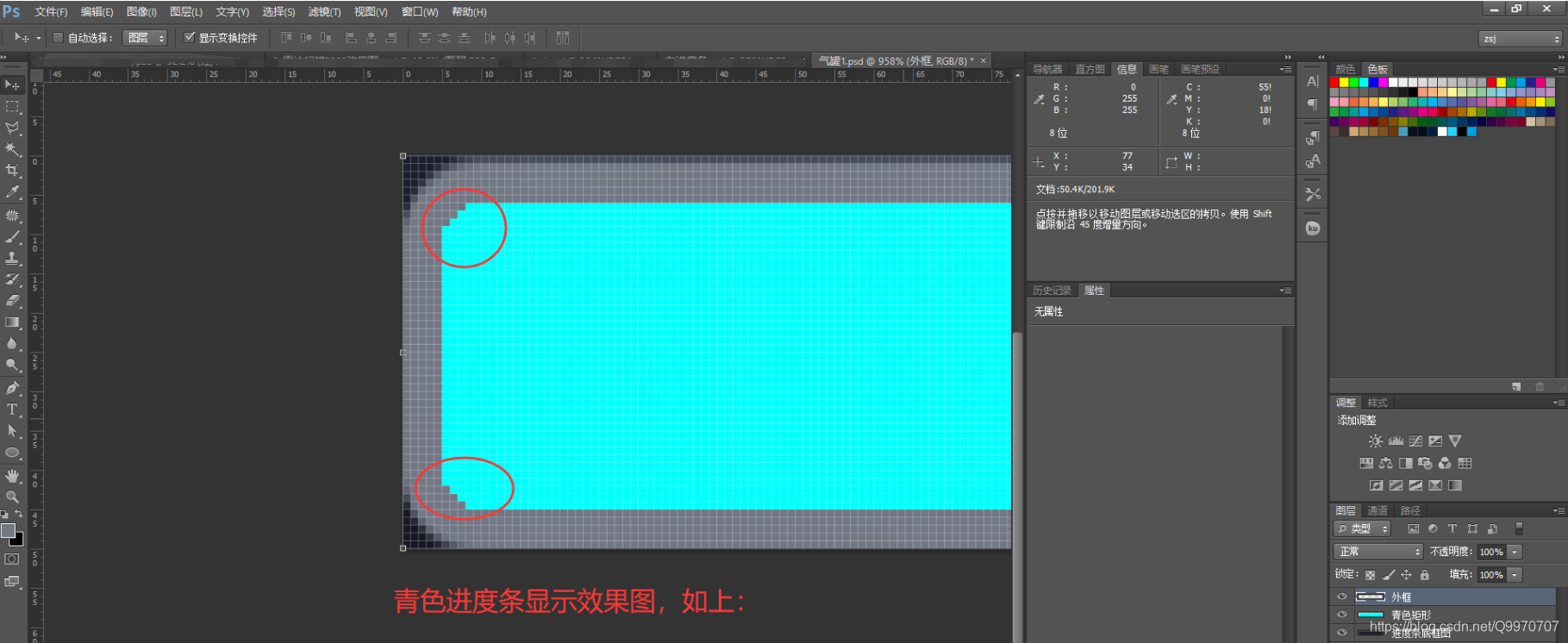Open the Layers panel flyout menu
The image size is (1568, 643).
coord(1559,511)
